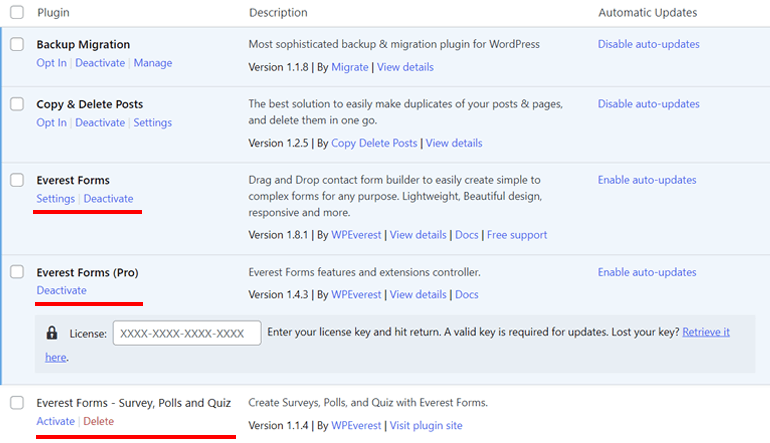Check the Copy & Delete Posts checkbox
Screen dimensions: 770x443
pos(17,104)
